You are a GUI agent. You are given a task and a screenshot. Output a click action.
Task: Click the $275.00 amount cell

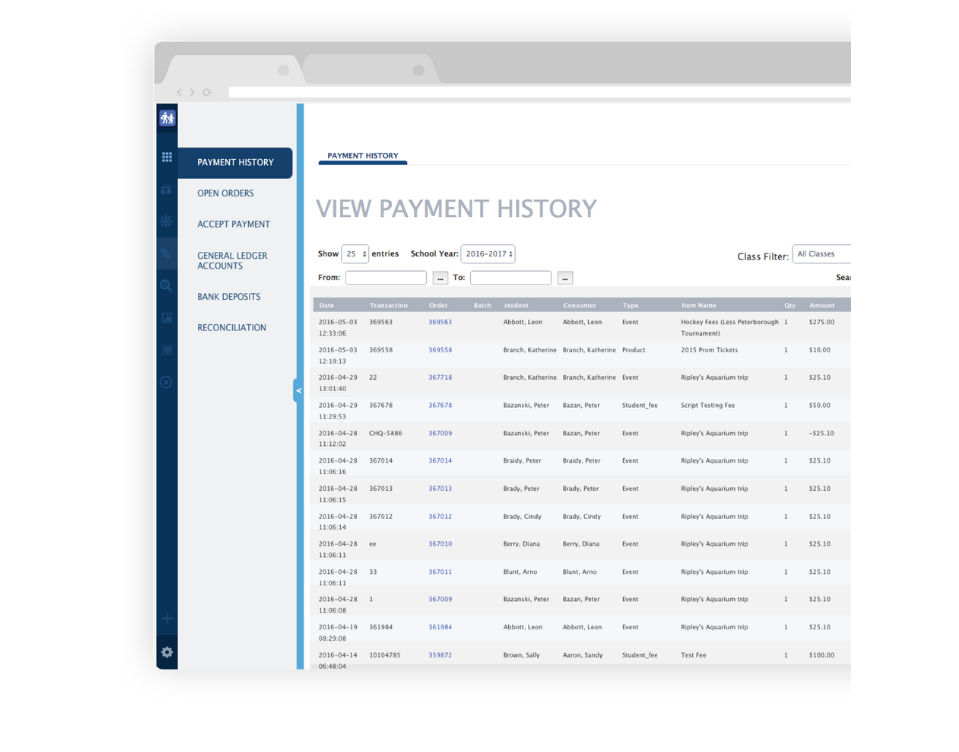821,322
